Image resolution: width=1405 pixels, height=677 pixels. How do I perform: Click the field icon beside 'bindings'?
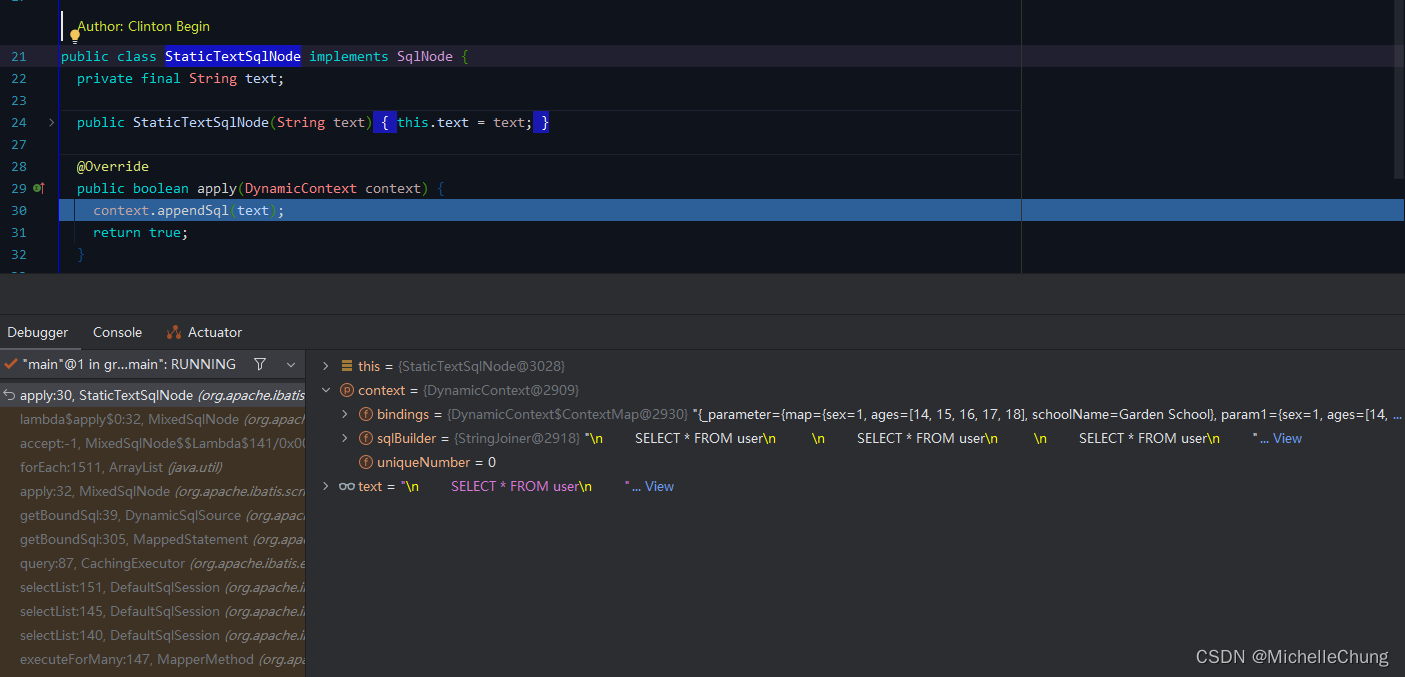tap(366, 414)
